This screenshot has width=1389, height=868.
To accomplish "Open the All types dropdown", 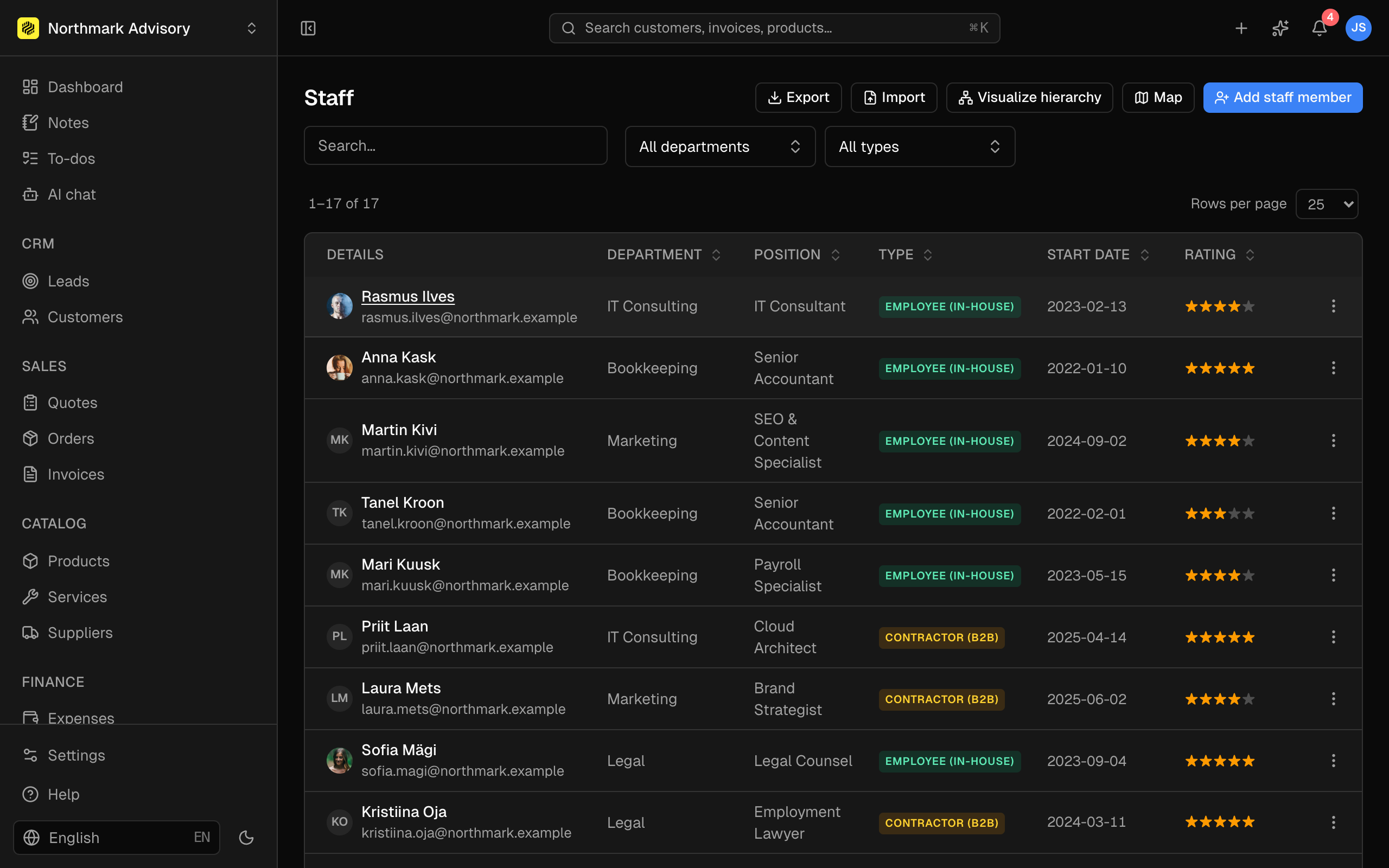I will 920,146.
